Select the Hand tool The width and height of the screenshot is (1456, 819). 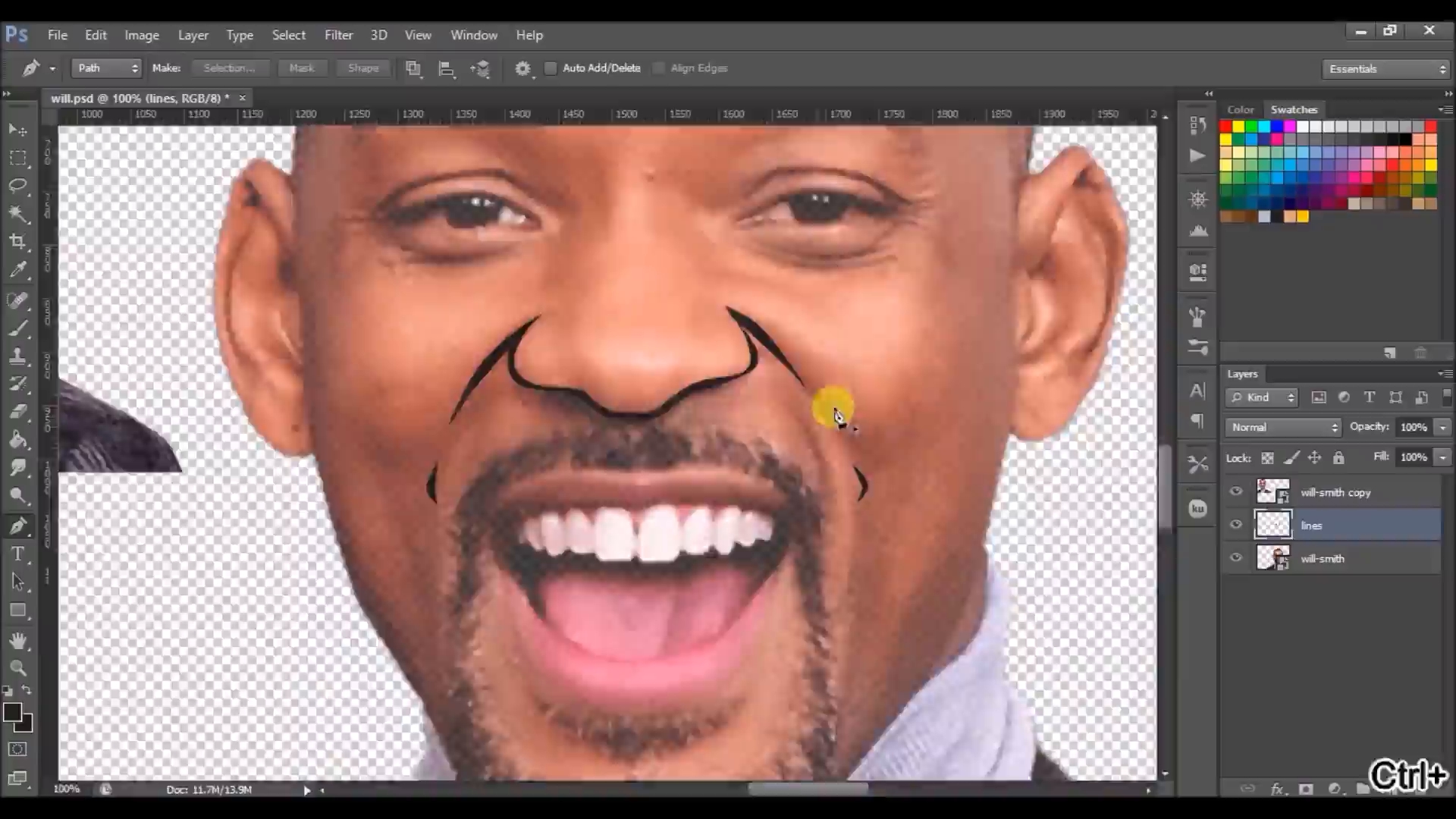[18, 641]
